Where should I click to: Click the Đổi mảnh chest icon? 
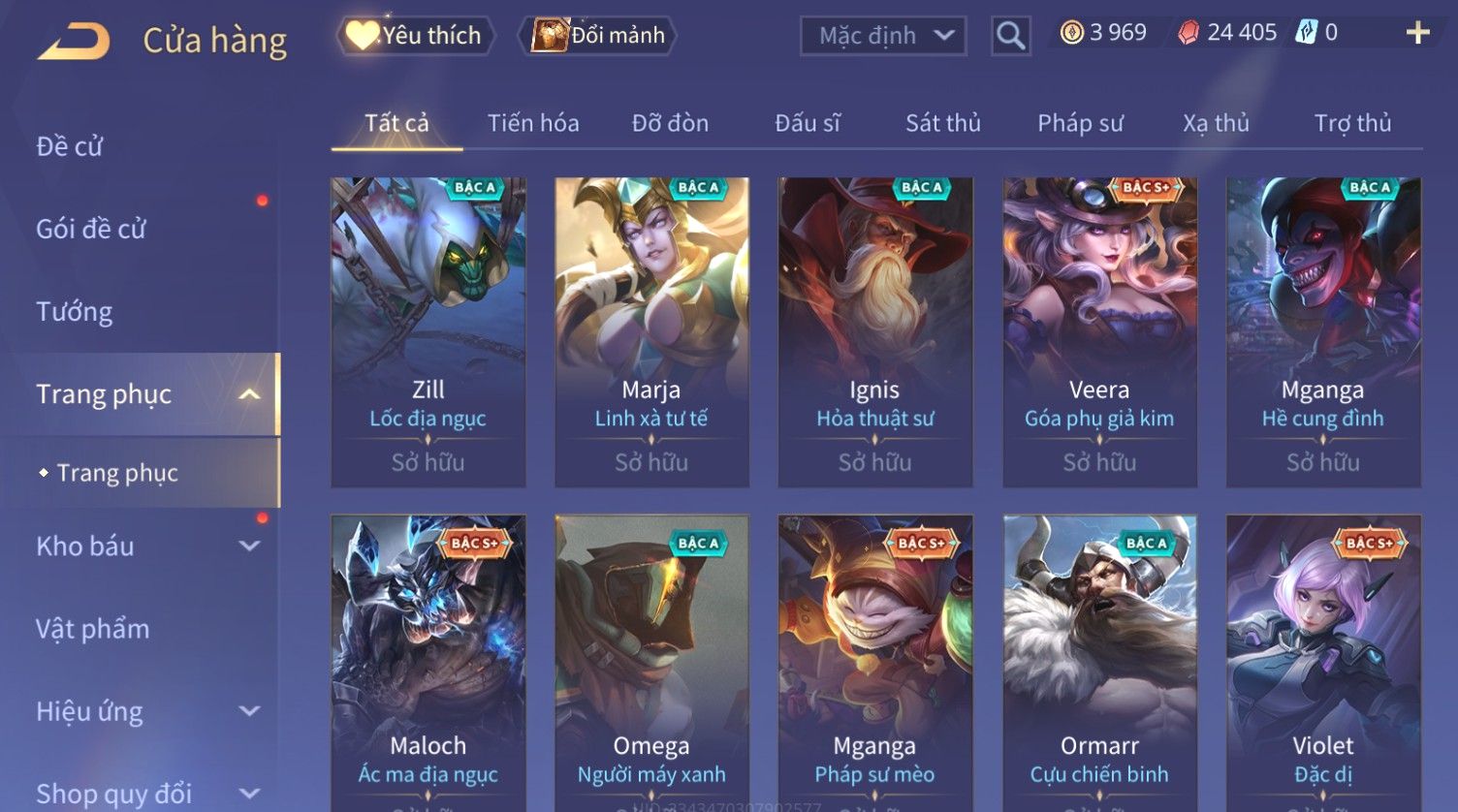pyautogui.click(x=549, y=36)
